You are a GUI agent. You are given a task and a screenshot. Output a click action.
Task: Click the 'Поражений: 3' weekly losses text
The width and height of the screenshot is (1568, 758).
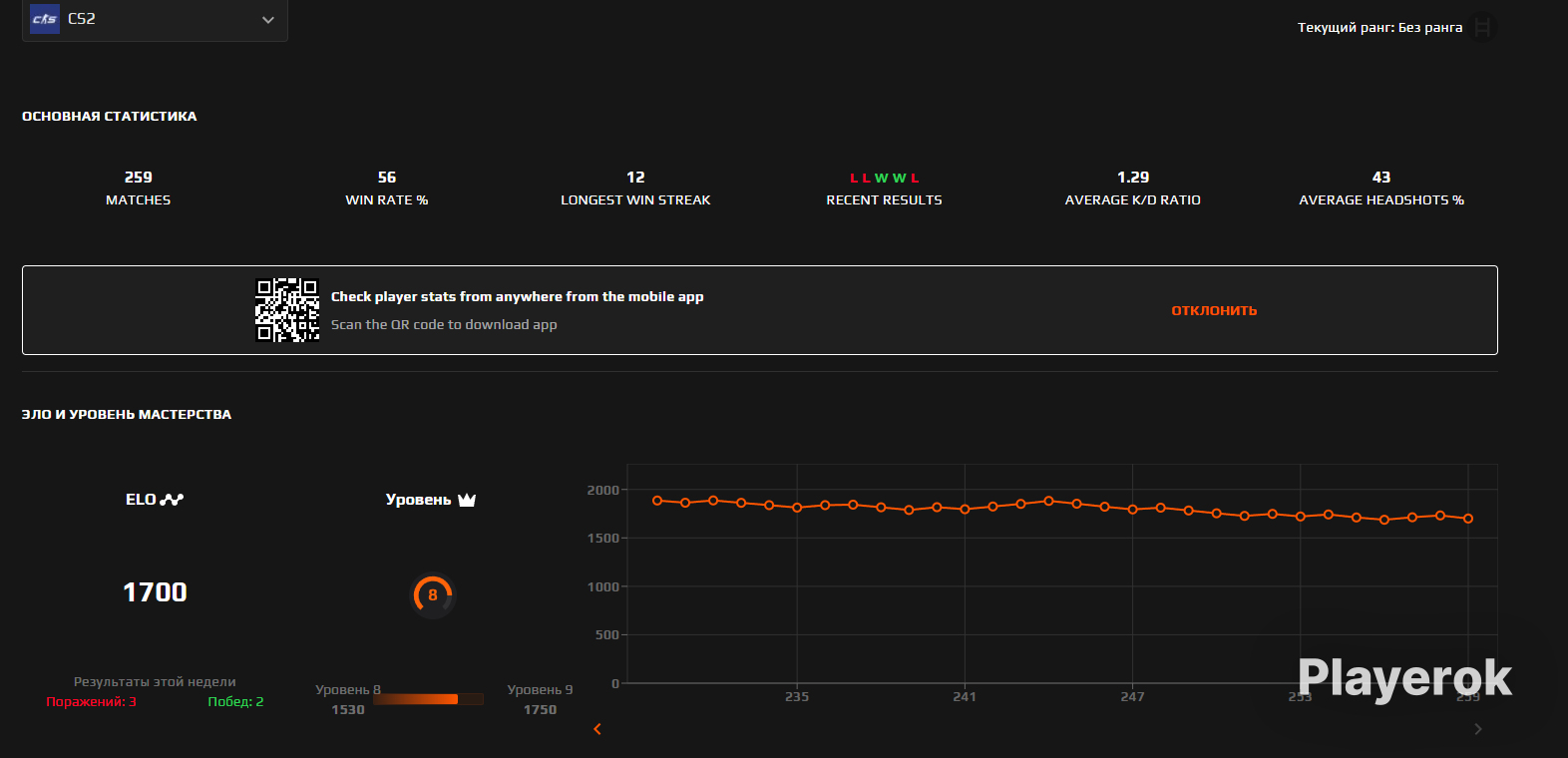(91, 702)
